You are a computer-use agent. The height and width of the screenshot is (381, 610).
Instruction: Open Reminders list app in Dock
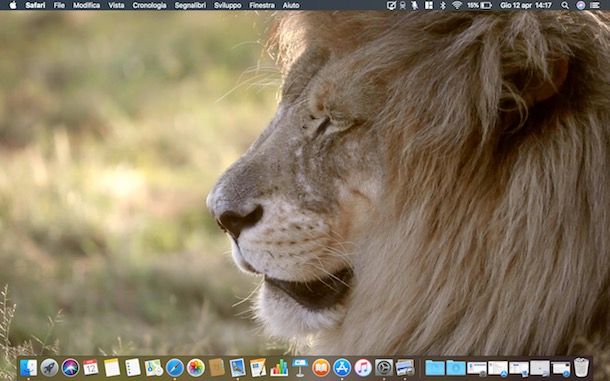[133, 368]
